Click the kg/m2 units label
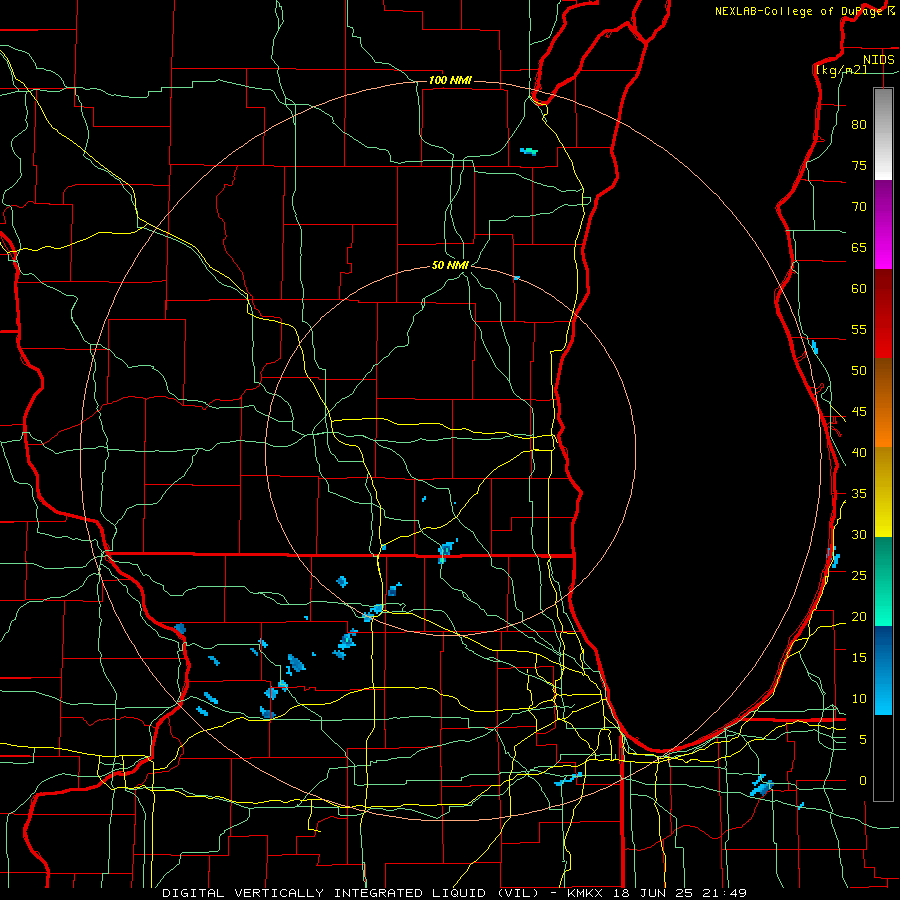The width and height of the screenshot is (900, 900). (841, 70)
